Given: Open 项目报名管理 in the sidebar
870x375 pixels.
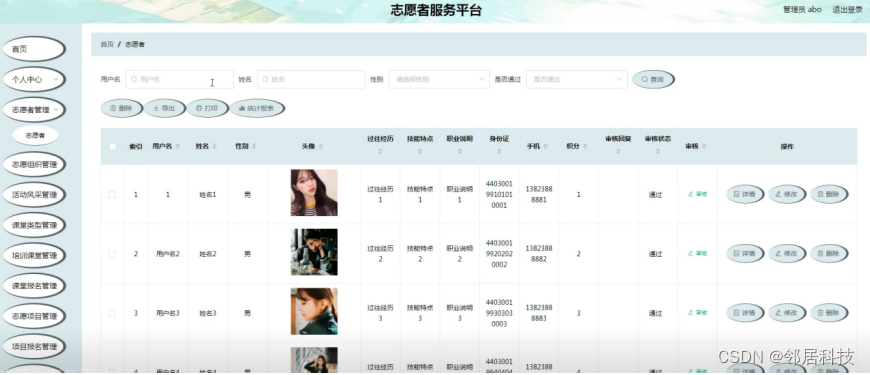Looking at the screenshot, I should 33,347.
